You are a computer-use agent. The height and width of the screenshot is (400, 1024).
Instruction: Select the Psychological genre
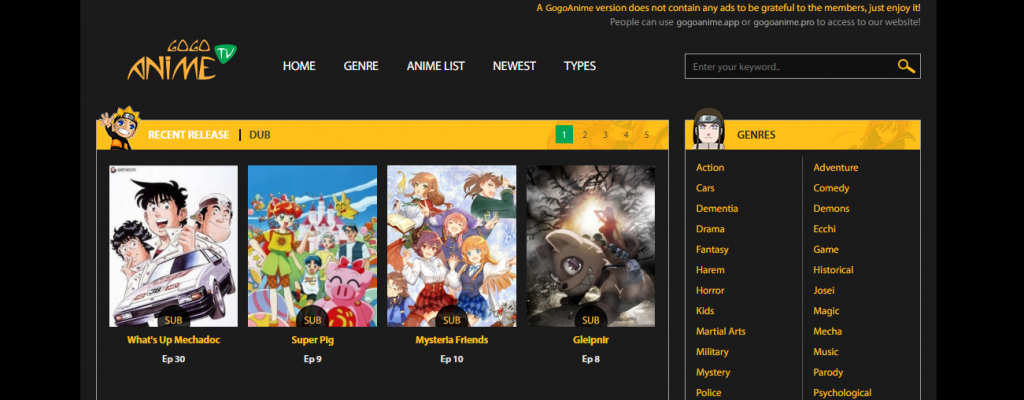click(842, 393)
